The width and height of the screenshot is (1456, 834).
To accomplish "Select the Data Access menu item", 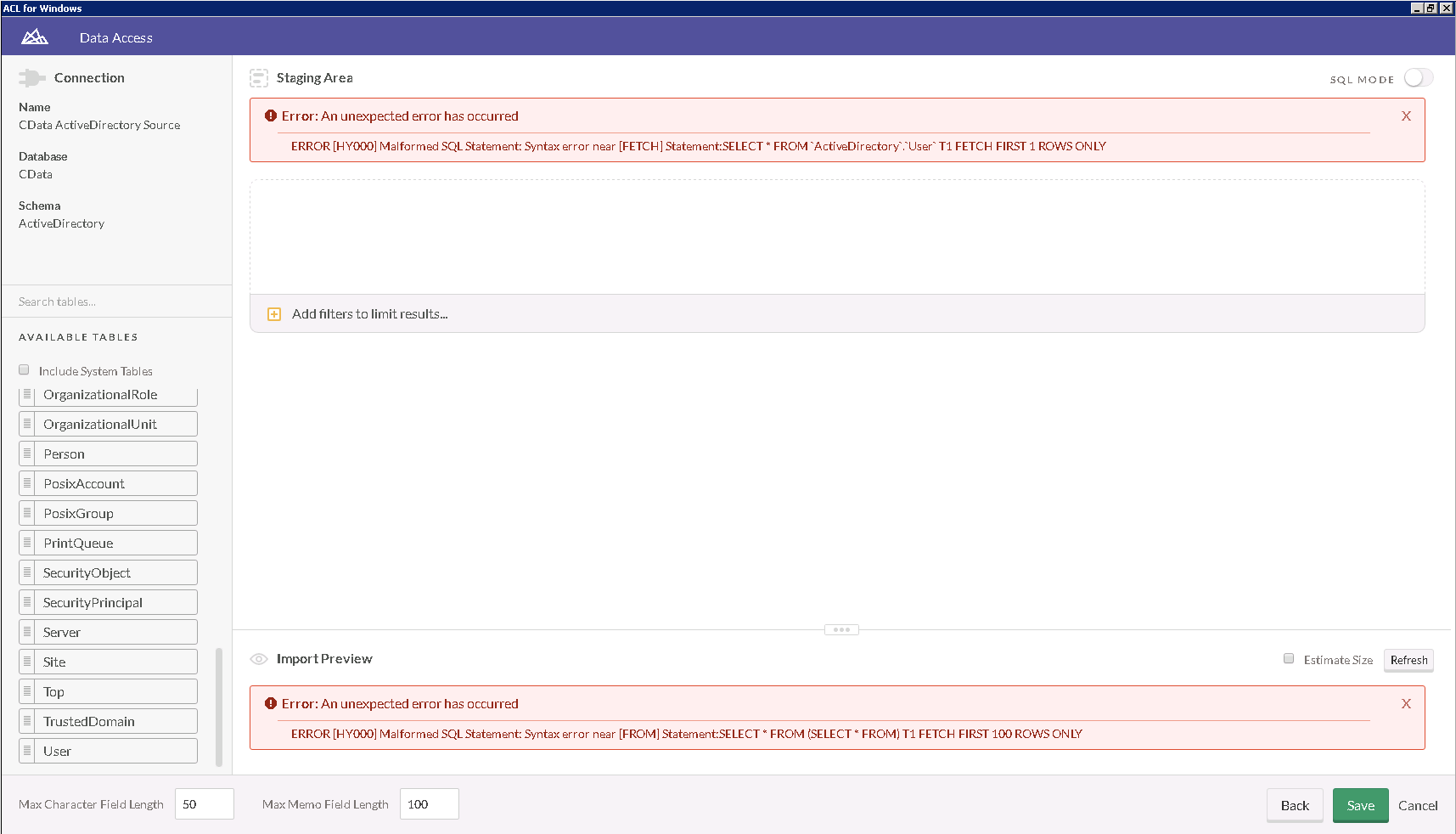I will point(115,37).
